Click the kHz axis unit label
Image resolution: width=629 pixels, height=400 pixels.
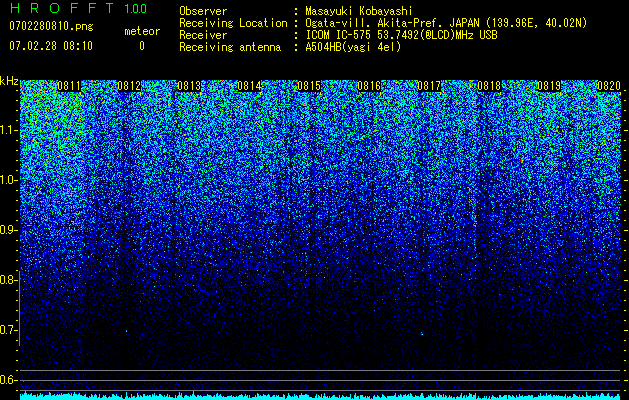[x=9, y=81]
